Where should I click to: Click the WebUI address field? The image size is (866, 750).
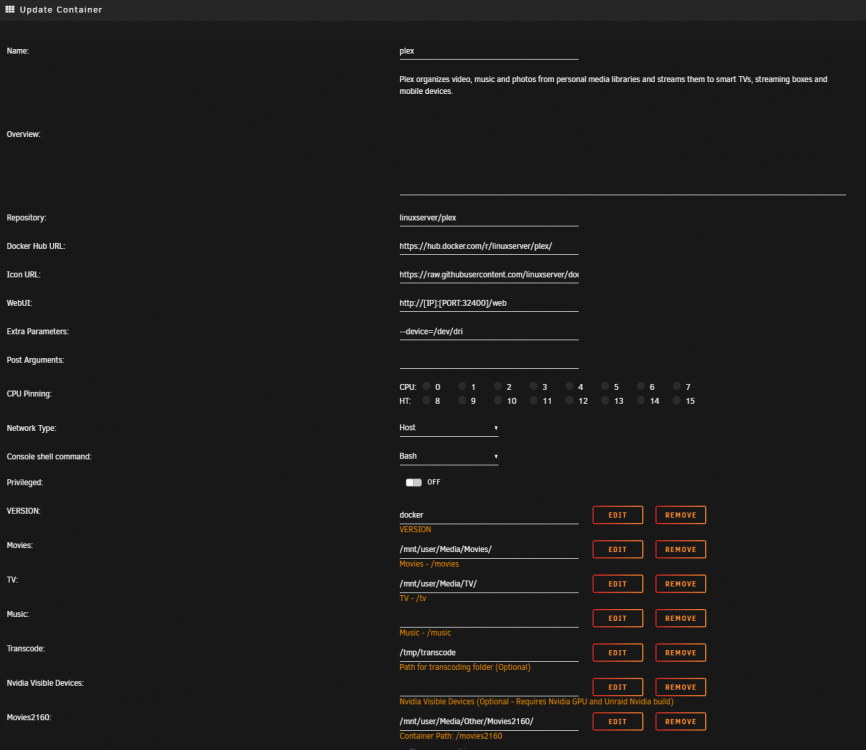click(489, 303)
